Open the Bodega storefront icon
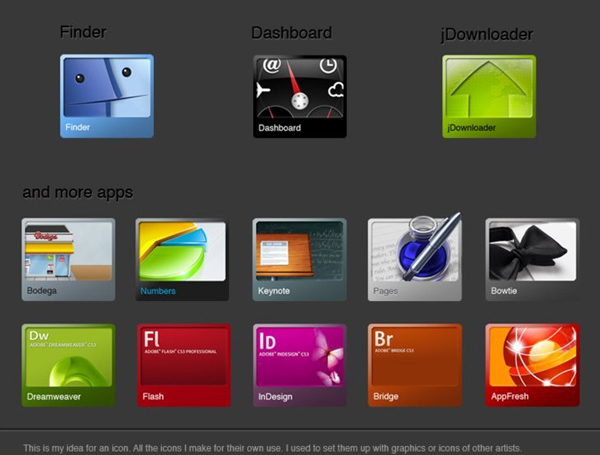 (68, 259)
